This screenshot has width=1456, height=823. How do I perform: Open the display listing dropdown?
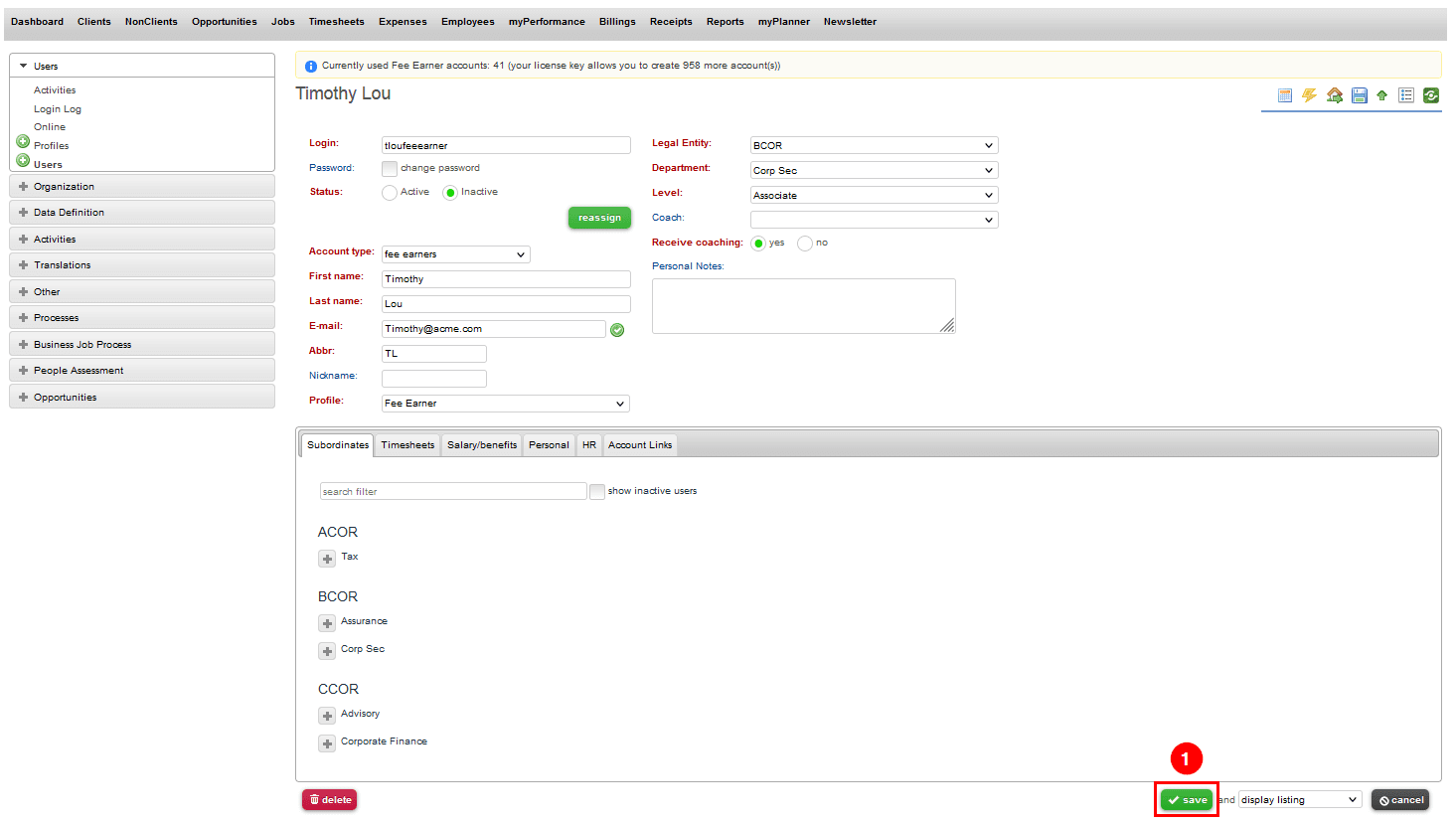coord(1300,800)
